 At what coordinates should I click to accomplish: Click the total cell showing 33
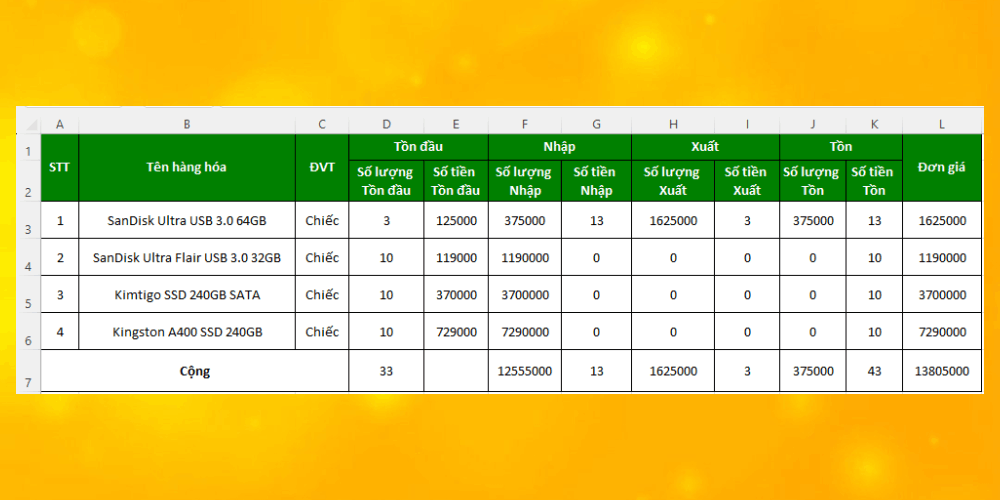tap(386, 371)
